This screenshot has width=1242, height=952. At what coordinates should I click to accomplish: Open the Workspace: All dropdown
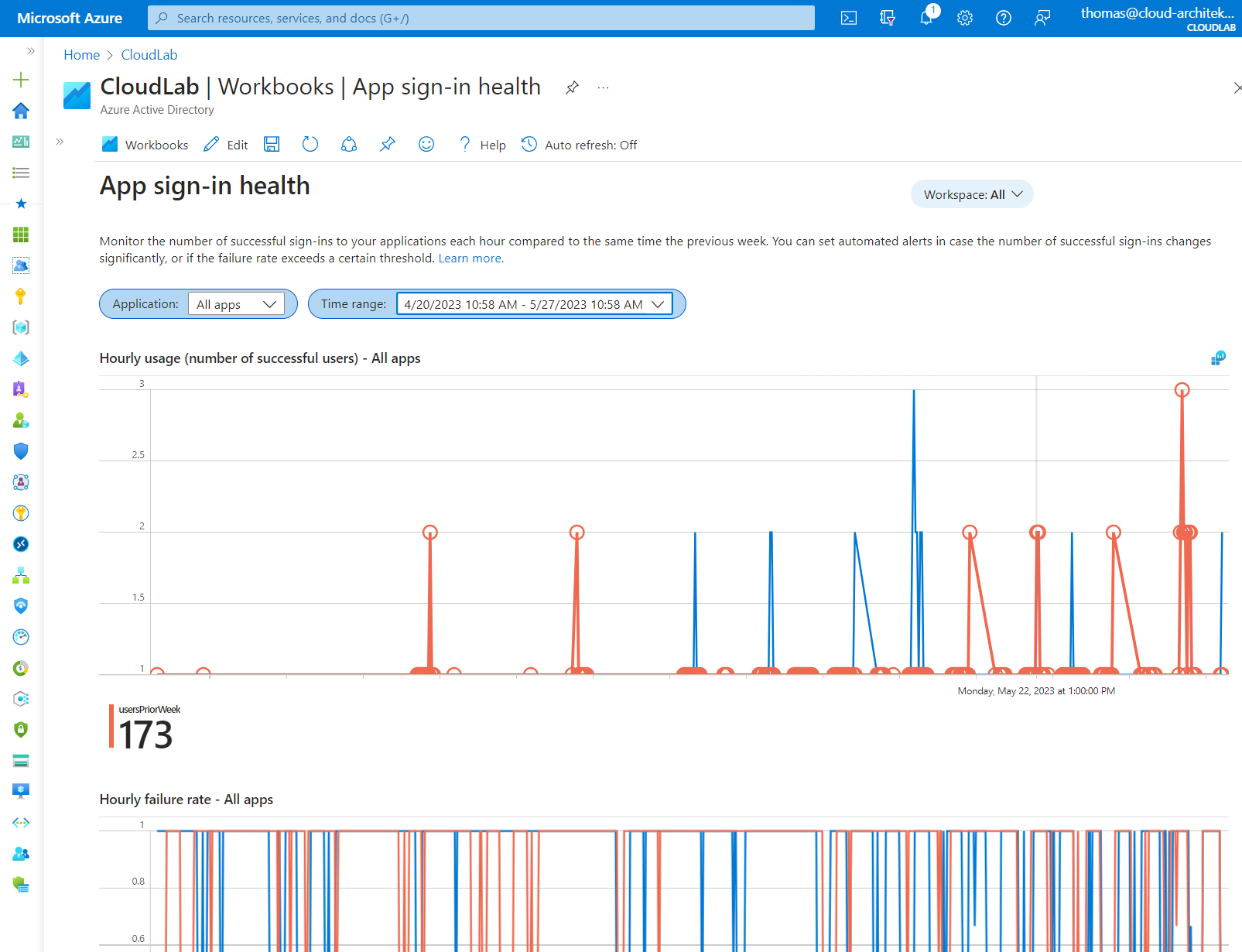click(x=972, y=194)
